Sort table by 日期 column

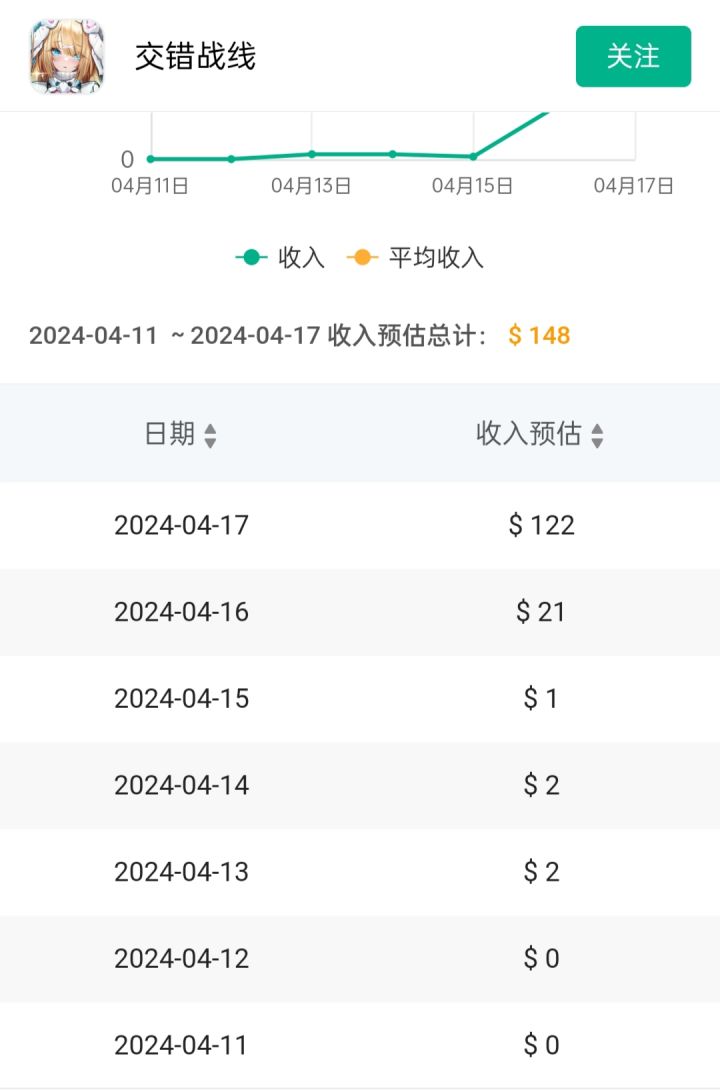(x=181, y=434)
